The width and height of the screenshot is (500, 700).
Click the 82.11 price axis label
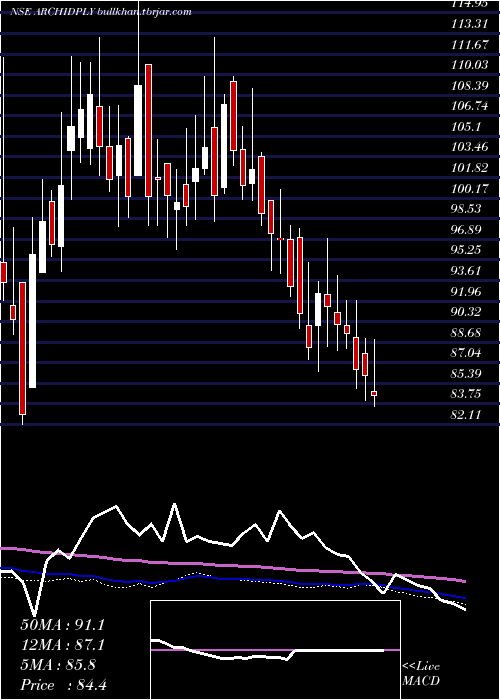[x=465, y=415]
